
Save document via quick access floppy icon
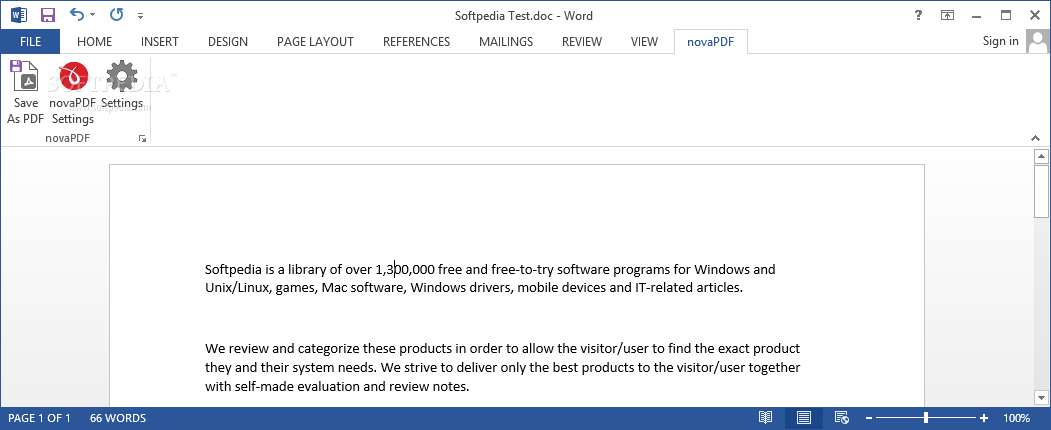(48, 15)
